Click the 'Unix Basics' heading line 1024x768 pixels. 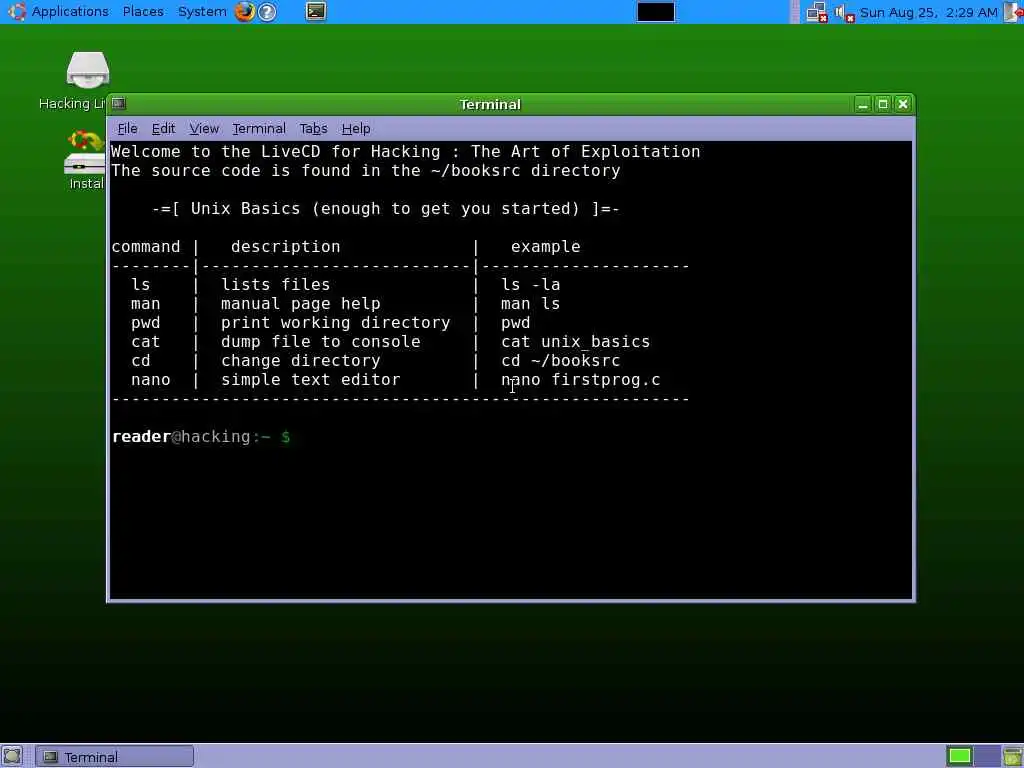click(x=385, y=209)
